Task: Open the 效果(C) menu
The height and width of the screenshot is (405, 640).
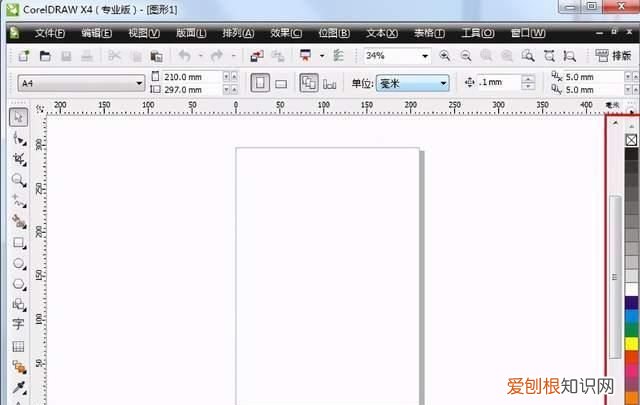Action: point(286,32)
